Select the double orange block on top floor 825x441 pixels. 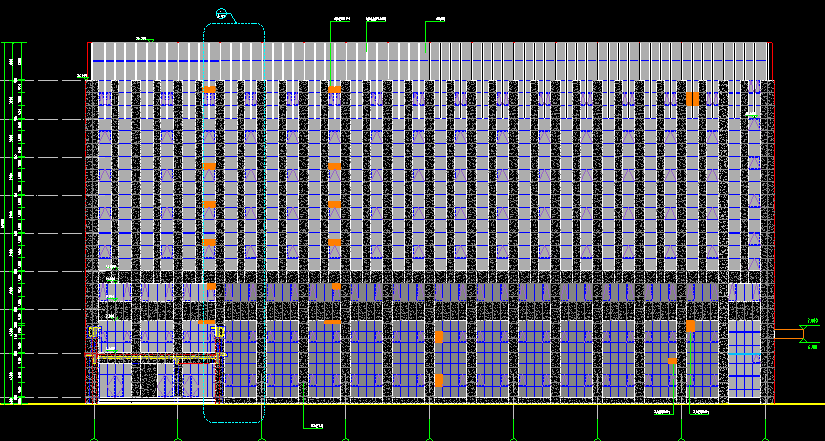pyautogui.click(x=692, y=99)
